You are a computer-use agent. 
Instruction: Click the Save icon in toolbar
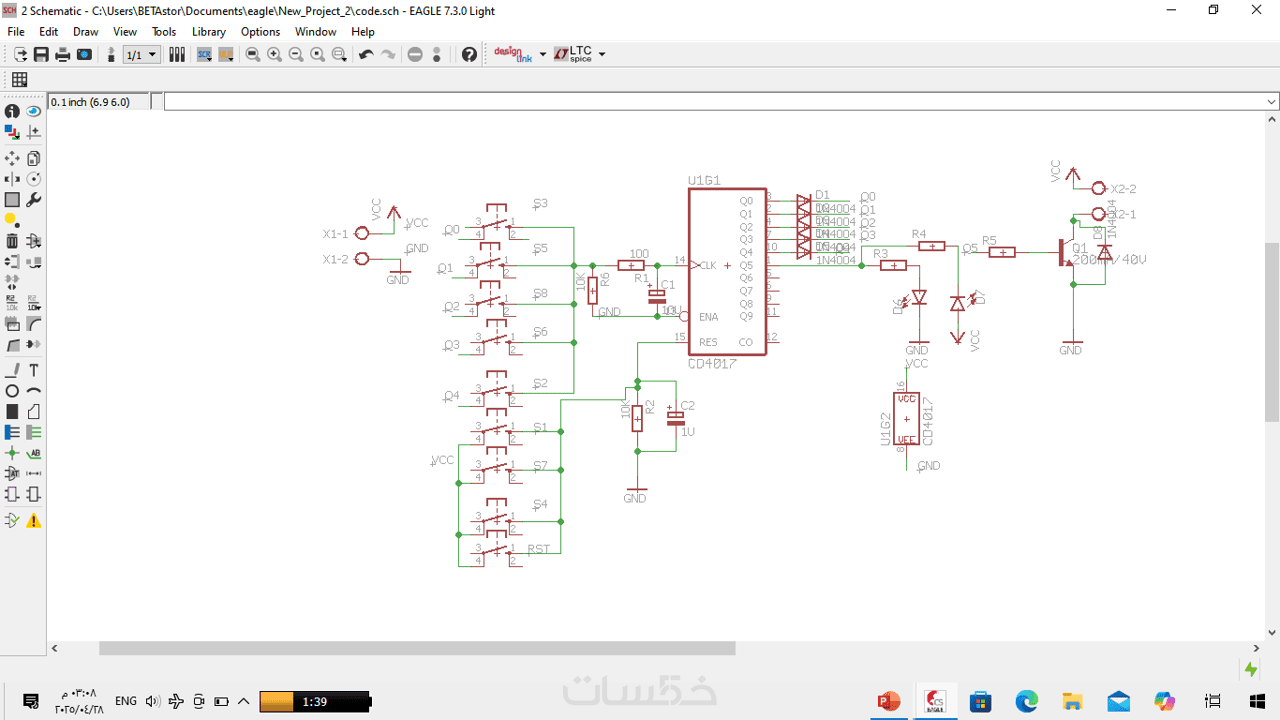click(41, 54)
